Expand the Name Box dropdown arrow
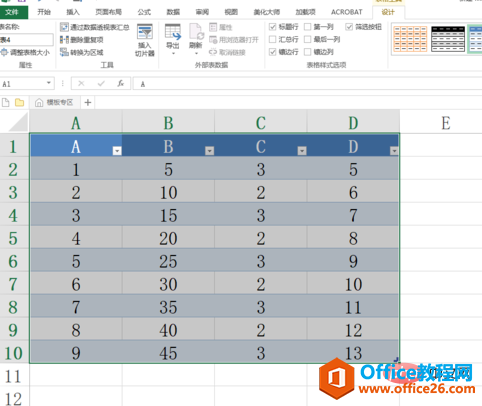The width and height of the screenshot is (482, 406). (49, 83)
